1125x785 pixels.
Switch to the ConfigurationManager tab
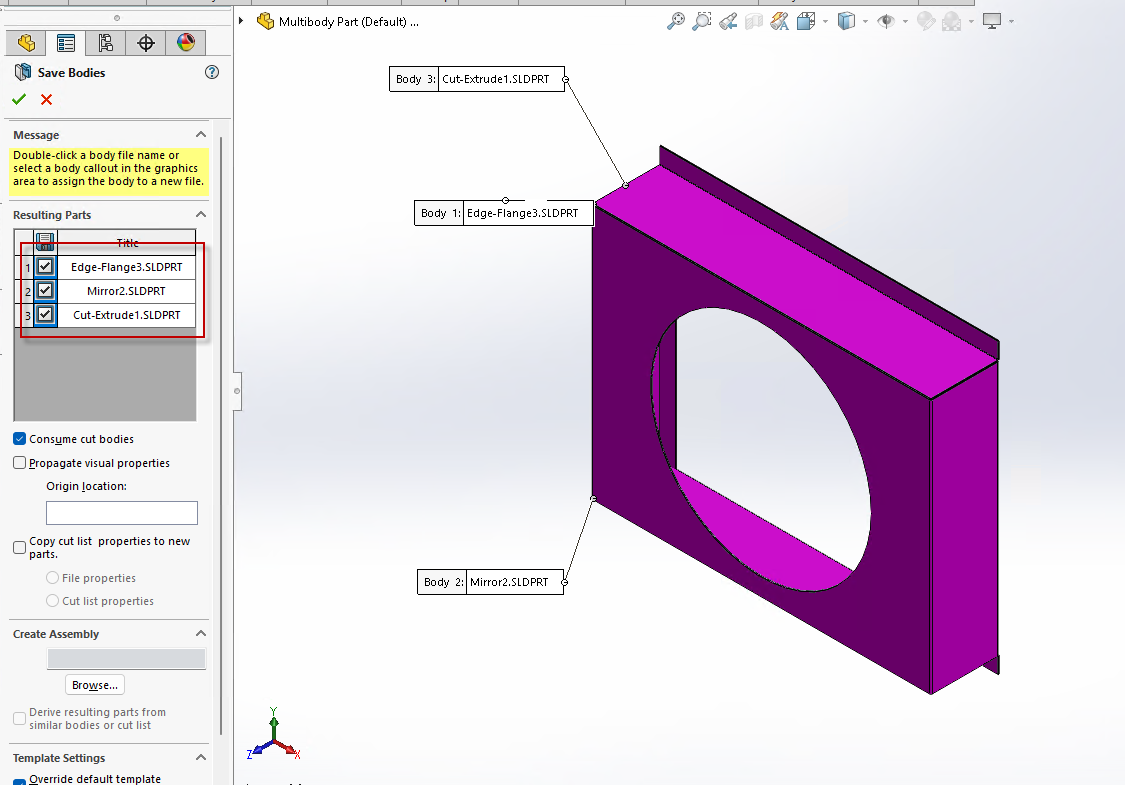point(103,43)
